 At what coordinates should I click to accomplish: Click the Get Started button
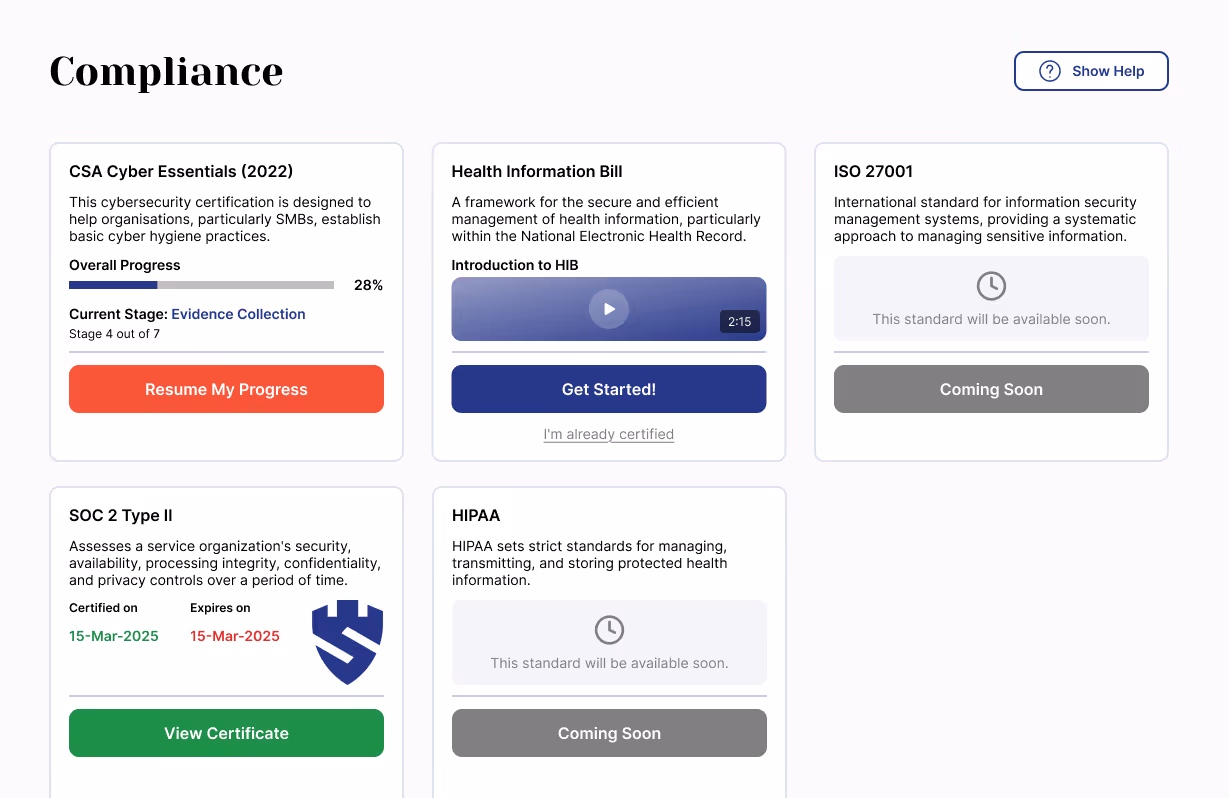coord(608,389)
